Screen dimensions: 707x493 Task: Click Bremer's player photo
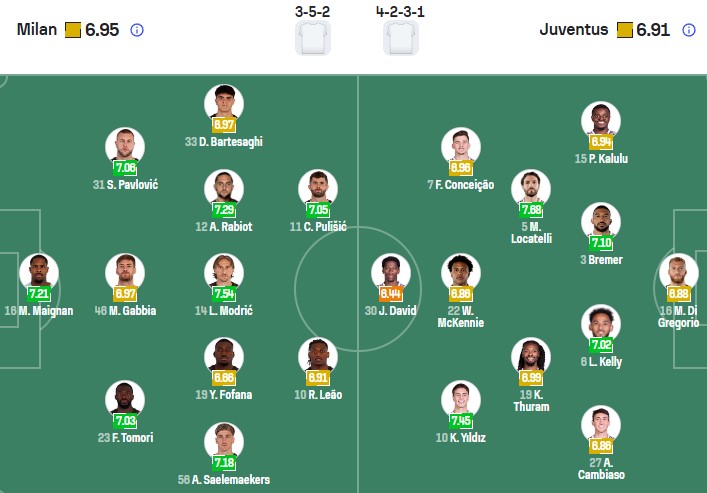pos(601,221)
